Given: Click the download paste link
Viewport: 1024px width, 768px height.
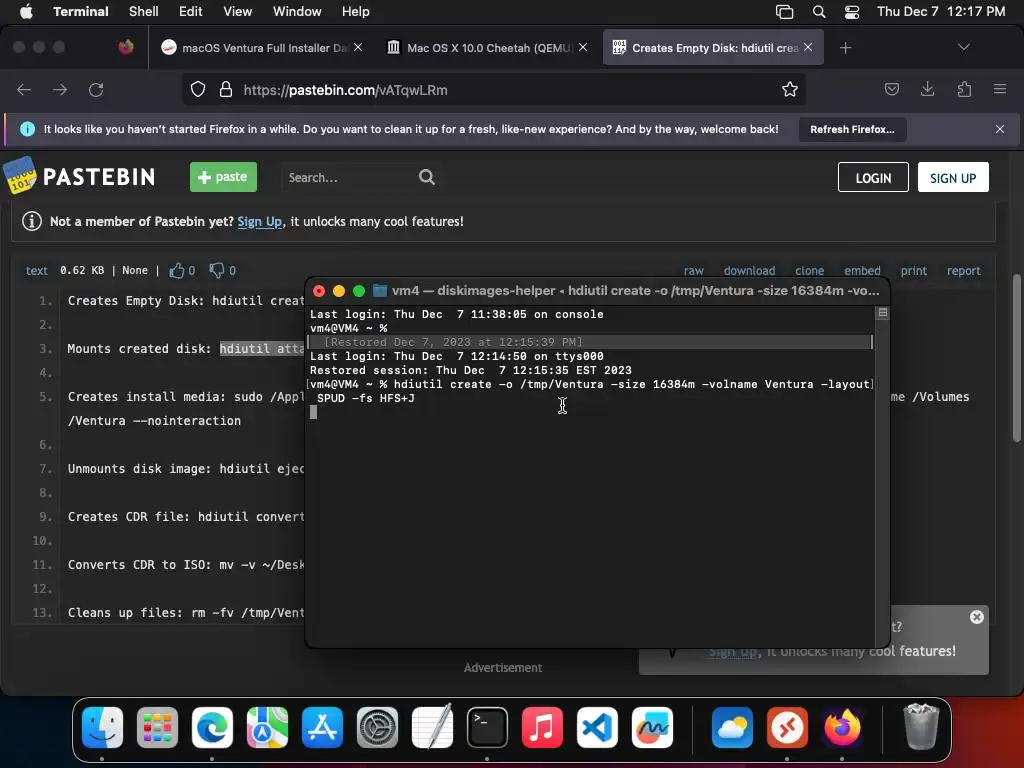Looking at the screenshot, I should pos(749,270).
